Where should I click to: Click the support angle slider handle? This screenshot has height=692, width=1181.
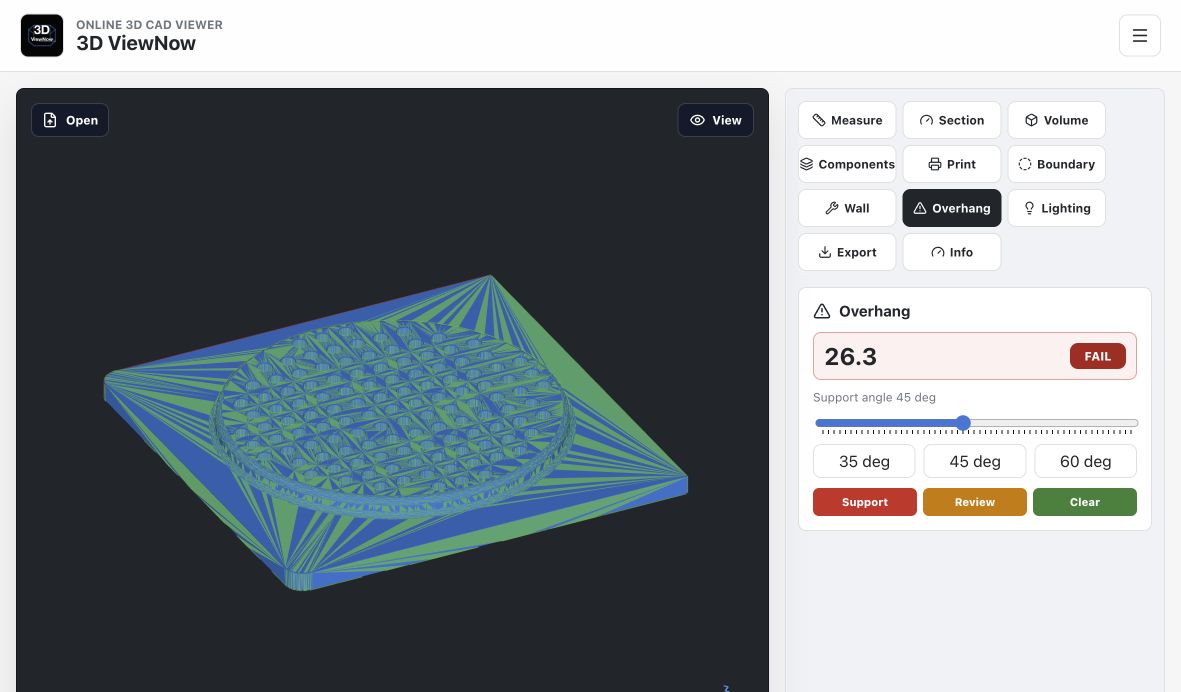click(963, 423)
